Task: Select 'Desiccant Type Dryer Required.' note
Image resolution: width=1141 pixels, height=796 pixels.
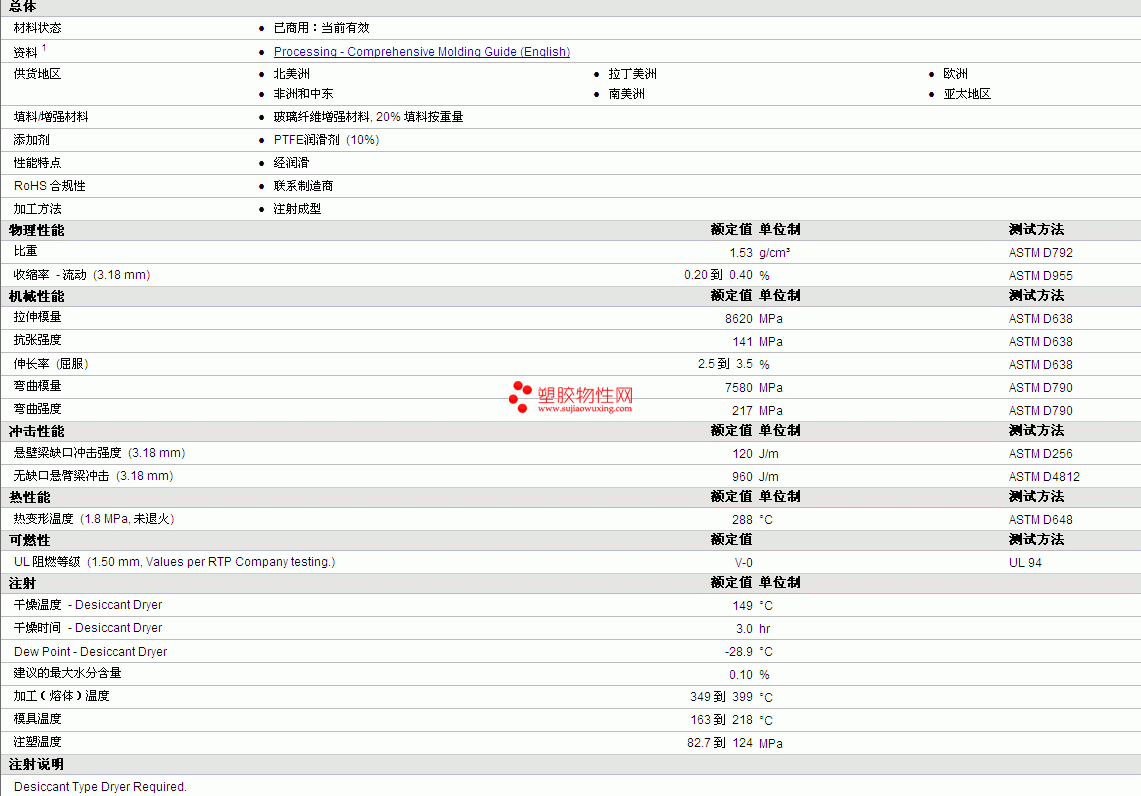Action: pyautogui.click(x=100, y=787)
